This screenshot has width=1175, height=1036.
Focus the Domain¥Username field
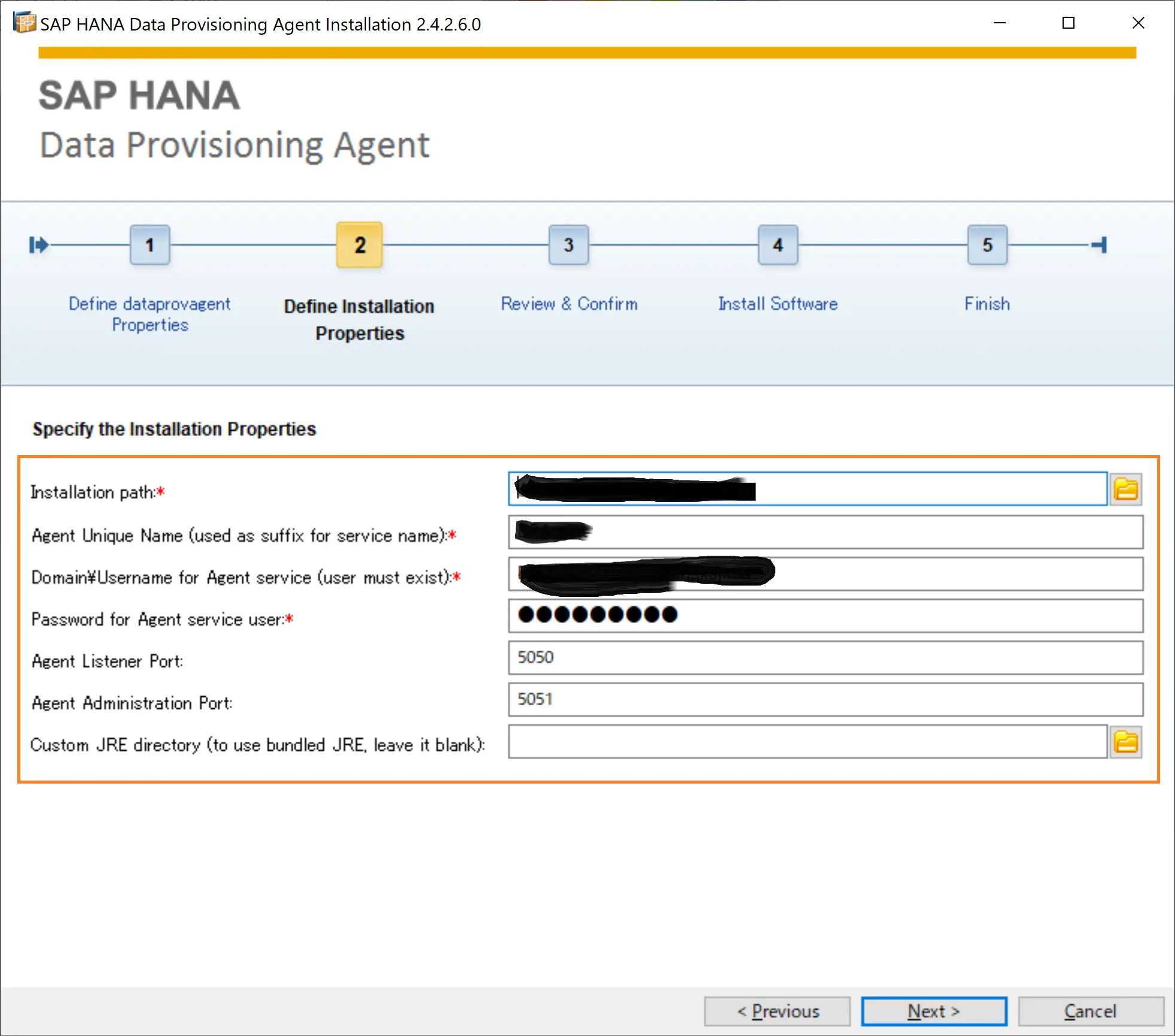[826, 574]
